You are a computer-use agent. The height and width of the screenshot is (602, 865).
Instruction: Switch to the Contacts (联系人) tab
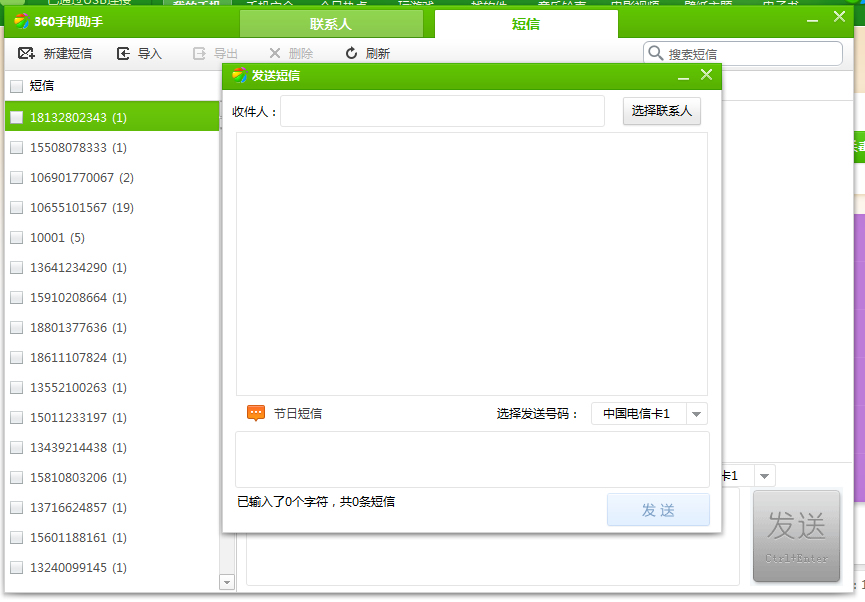pyautogui.click(x=331, y=24)
